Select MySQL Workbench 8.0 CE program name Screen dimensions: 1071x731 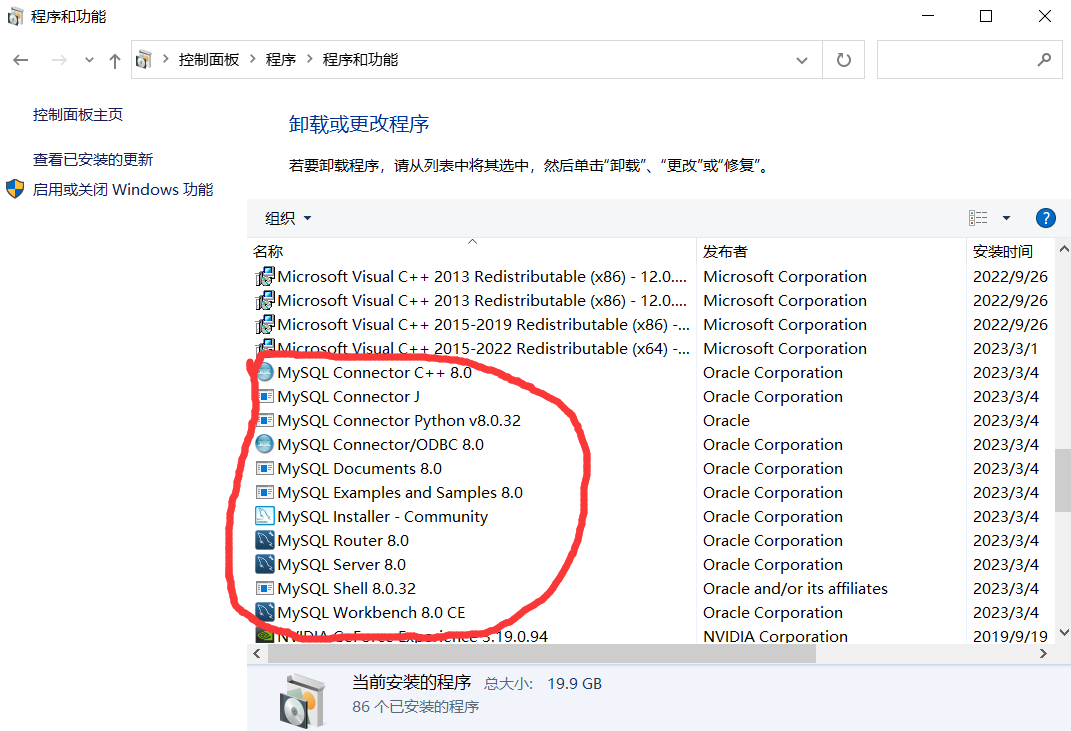[x=371, y=612]
